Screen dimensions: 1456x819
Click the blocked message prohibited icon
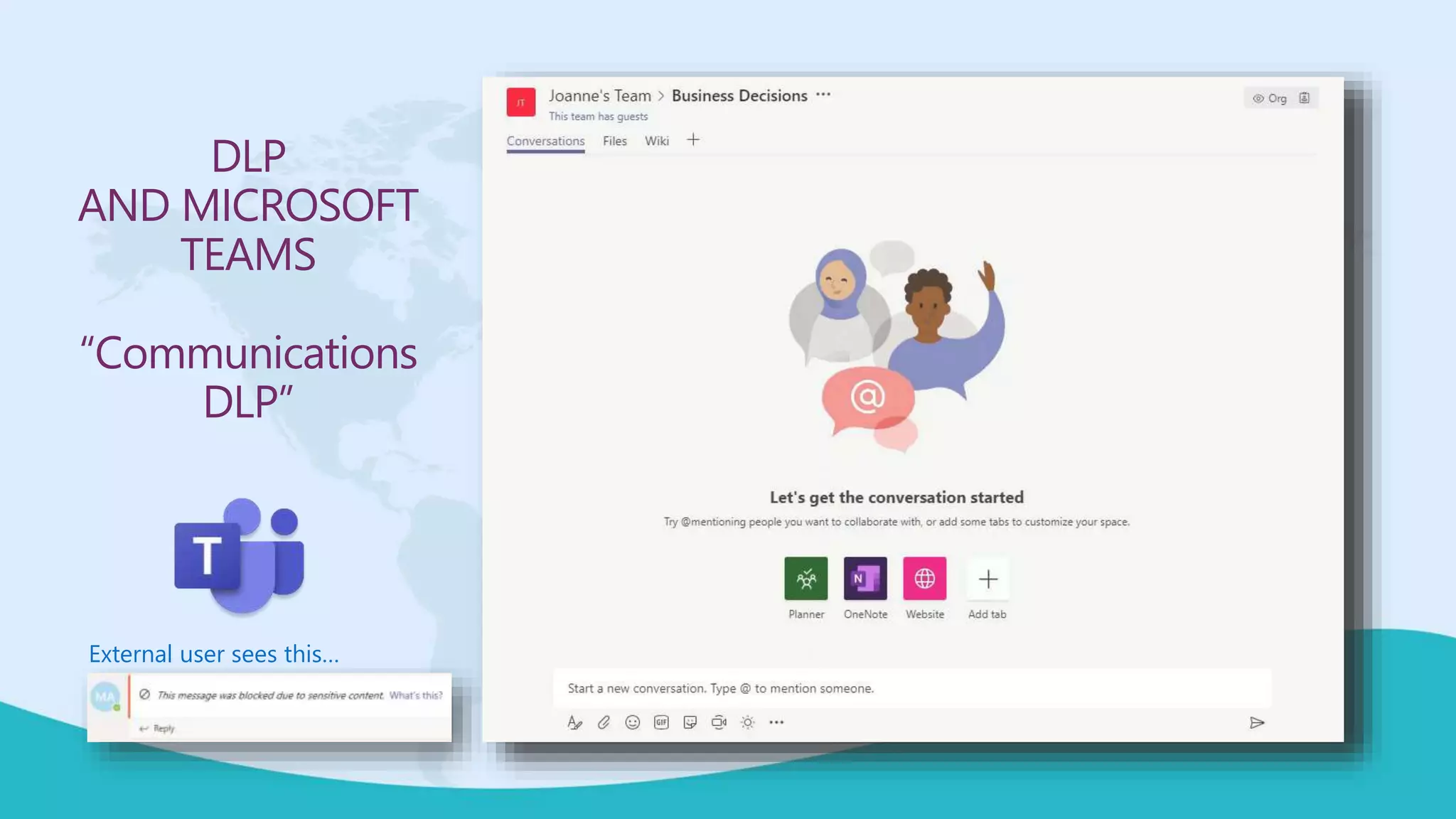point(144,695)
